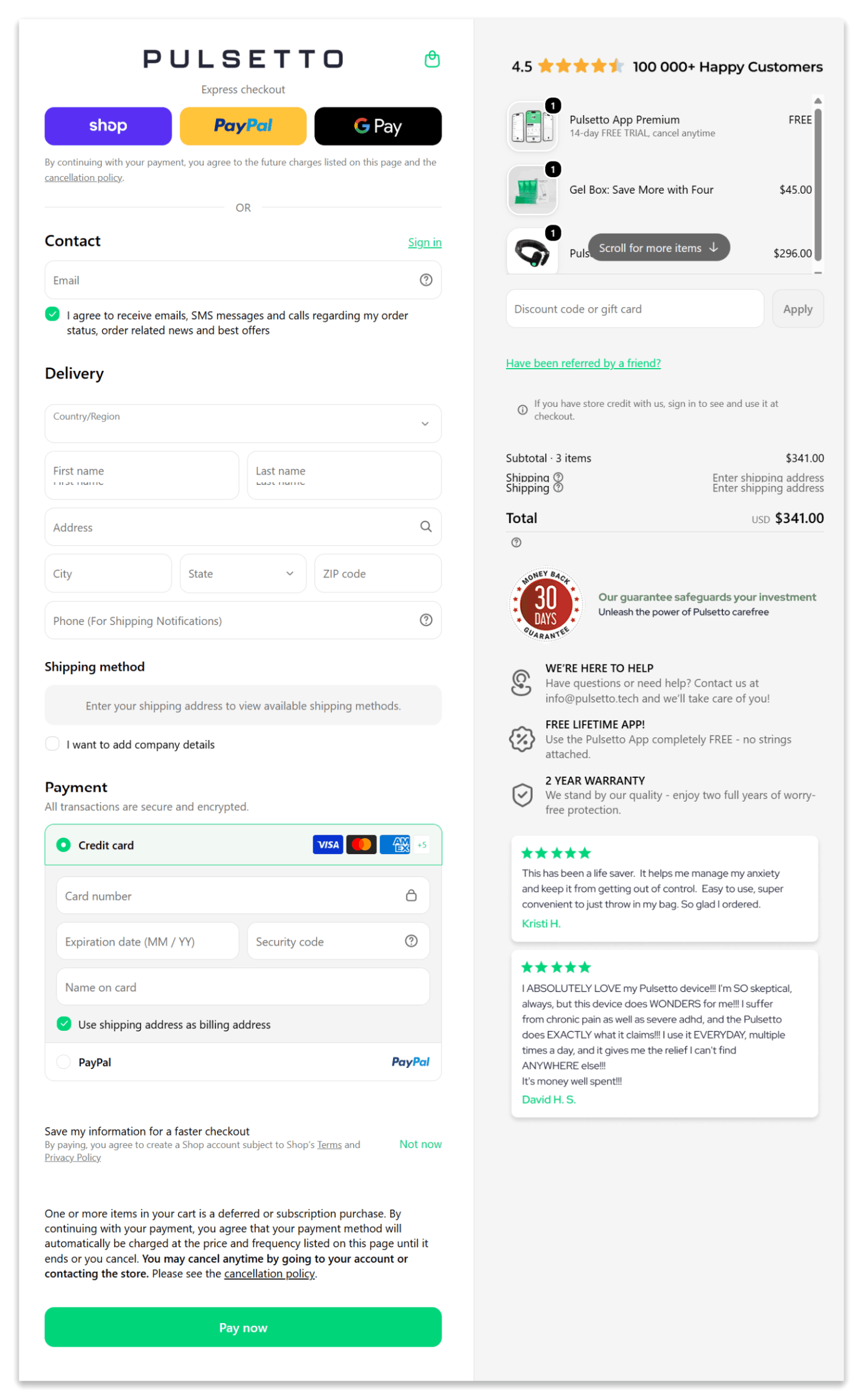863x1400 pixels.
Task: Click the Security code help icon
Action: pyautogui.click(x=411, y=941)
